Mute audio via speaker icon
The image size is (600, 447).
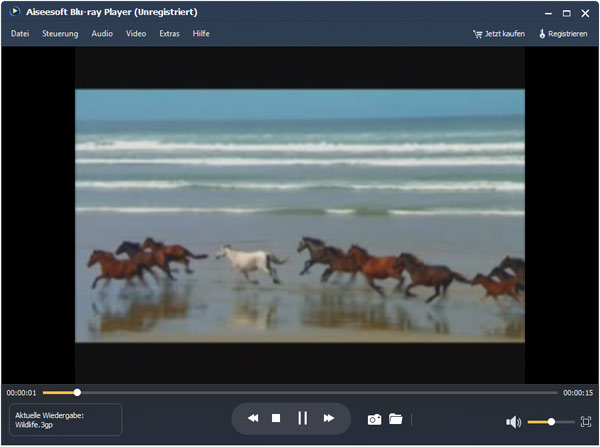tap(513, 422)
